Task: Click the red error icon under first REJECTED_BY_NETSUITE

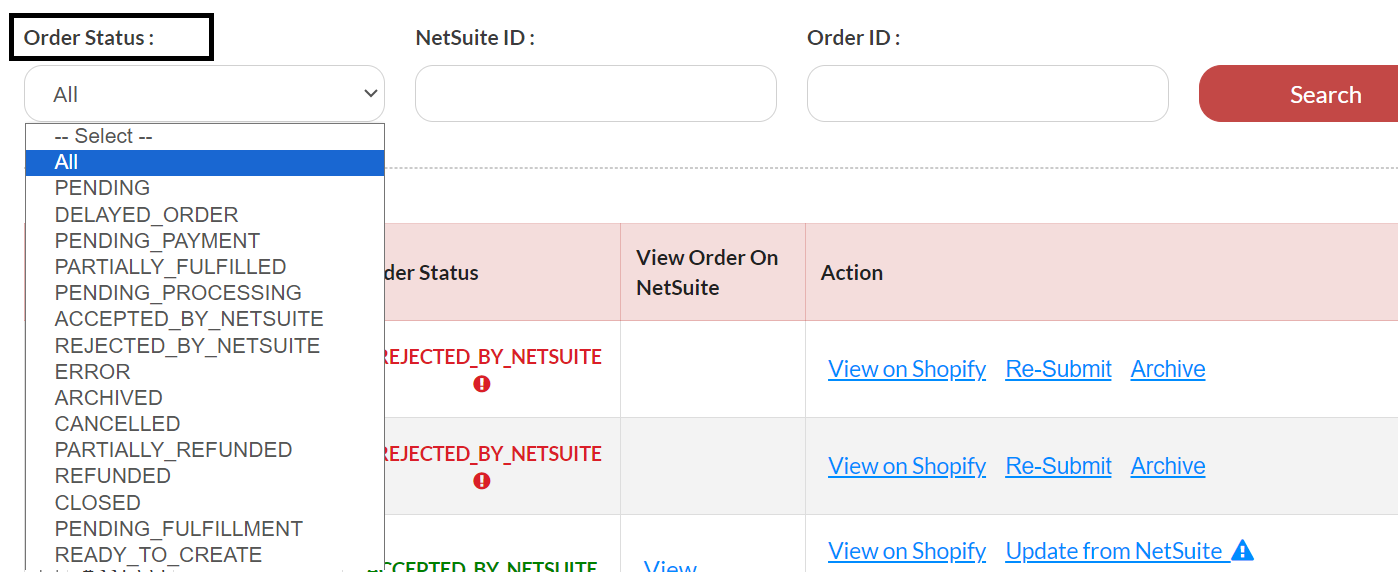Action: [x=482, y=384]
